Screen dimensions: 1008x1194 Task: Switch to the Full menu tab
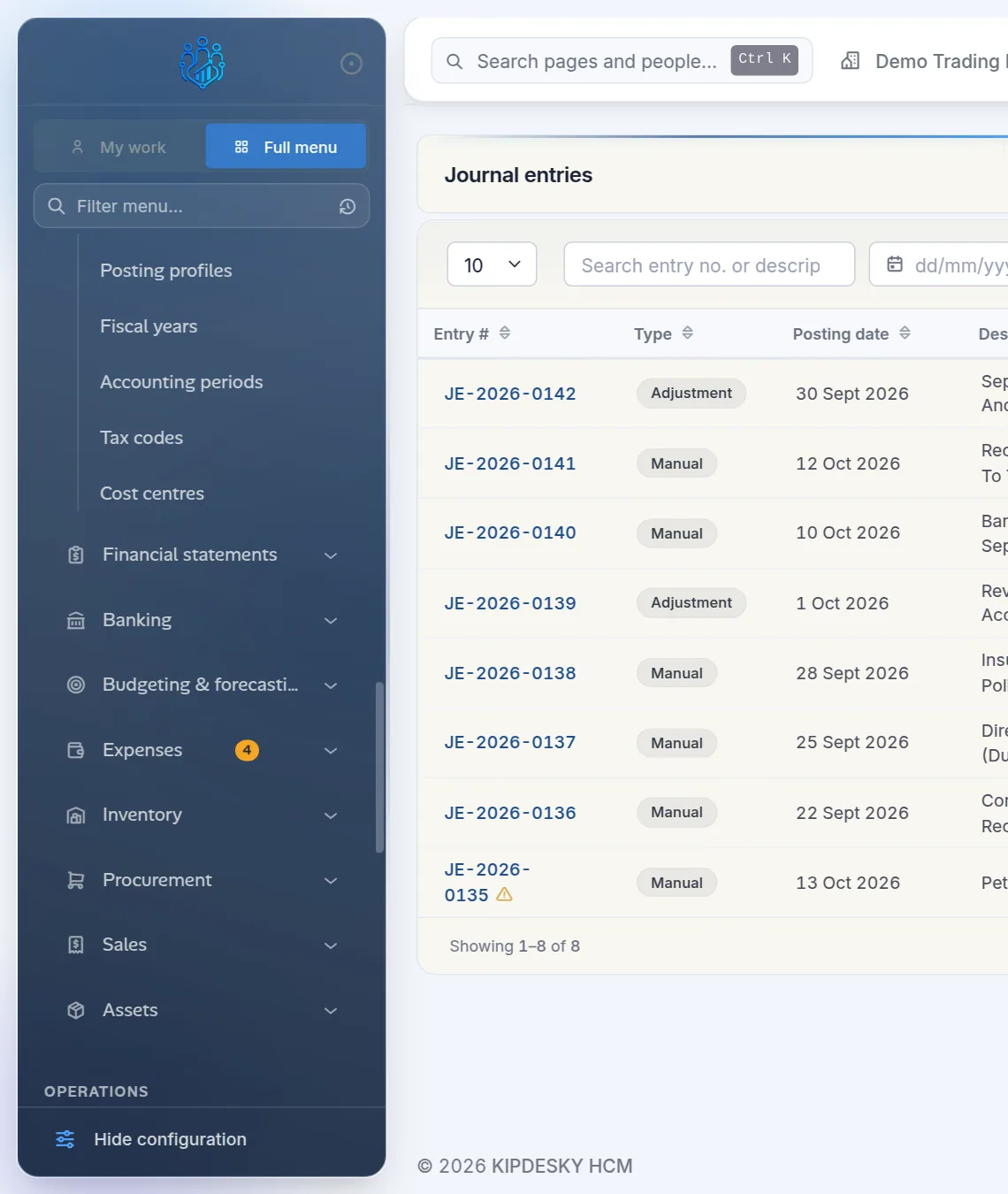point(286,146)
